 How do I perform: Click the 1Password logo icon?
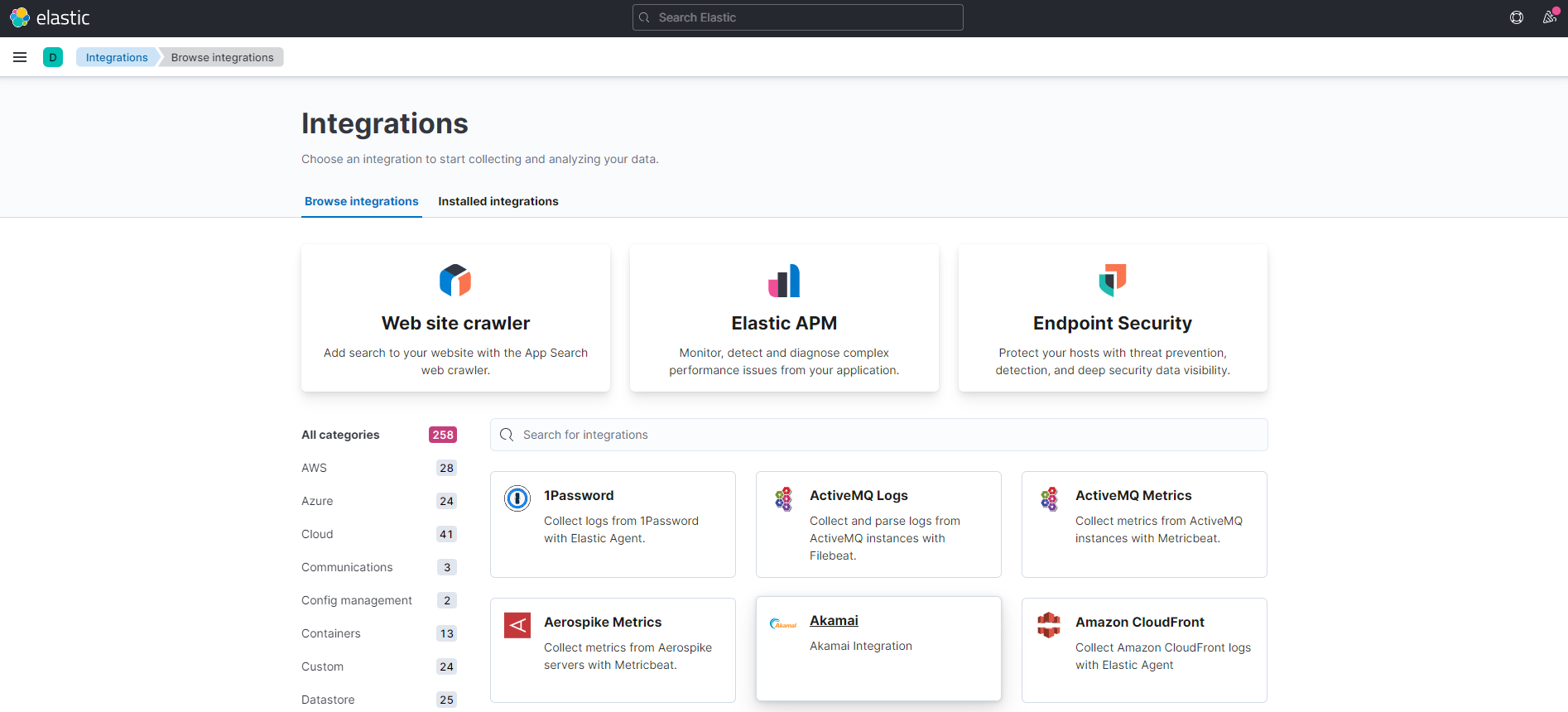[x=517, y=498]
